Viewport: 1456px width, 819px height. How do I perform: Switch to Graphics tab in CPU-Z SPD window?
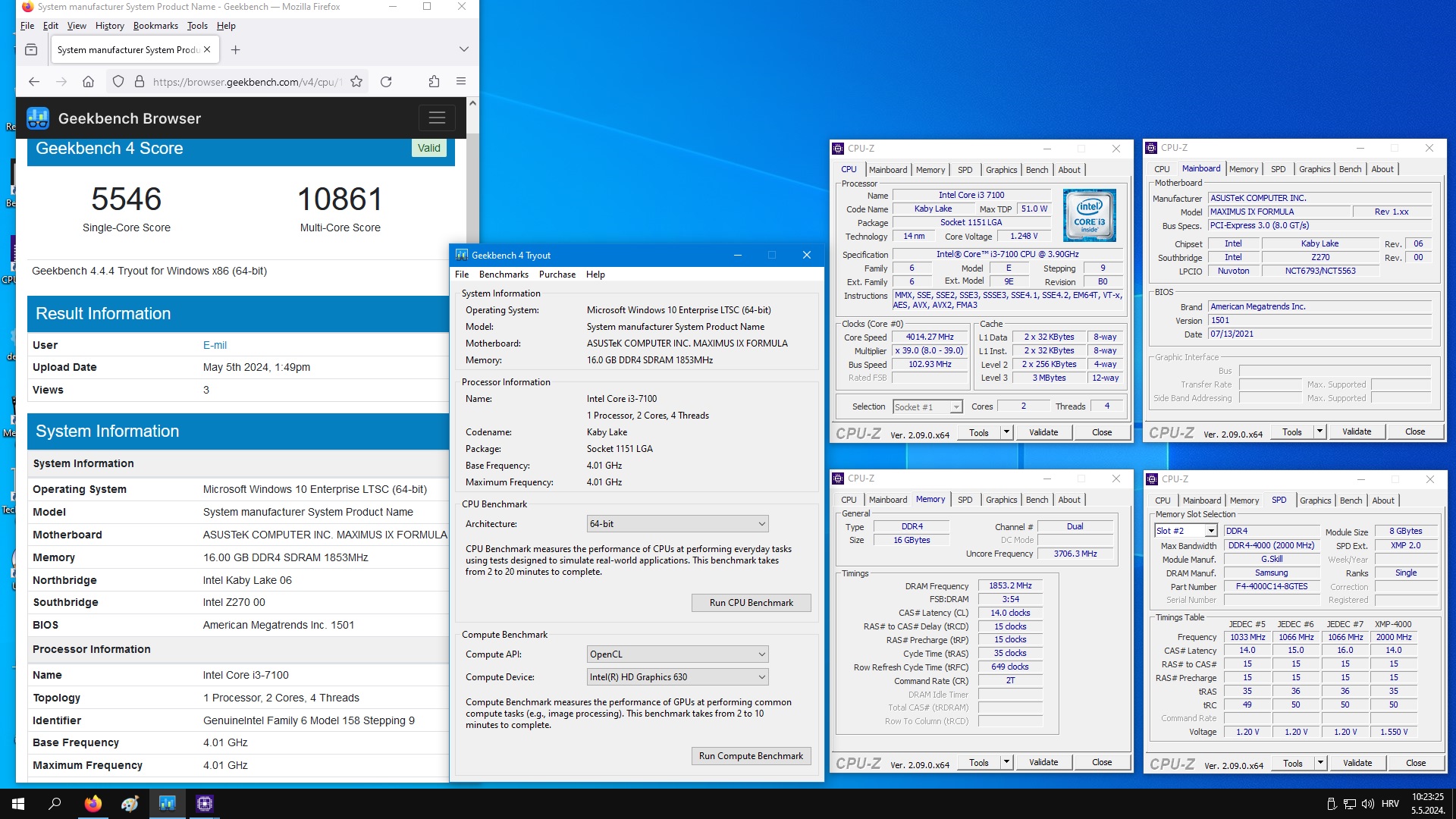(1315, 500)
